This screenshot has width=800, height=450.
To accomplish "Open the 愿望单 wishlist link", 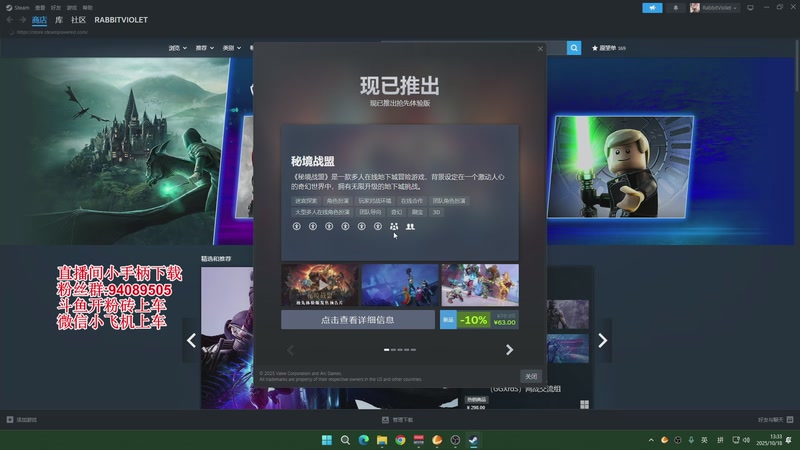I will tap(609, 48).
